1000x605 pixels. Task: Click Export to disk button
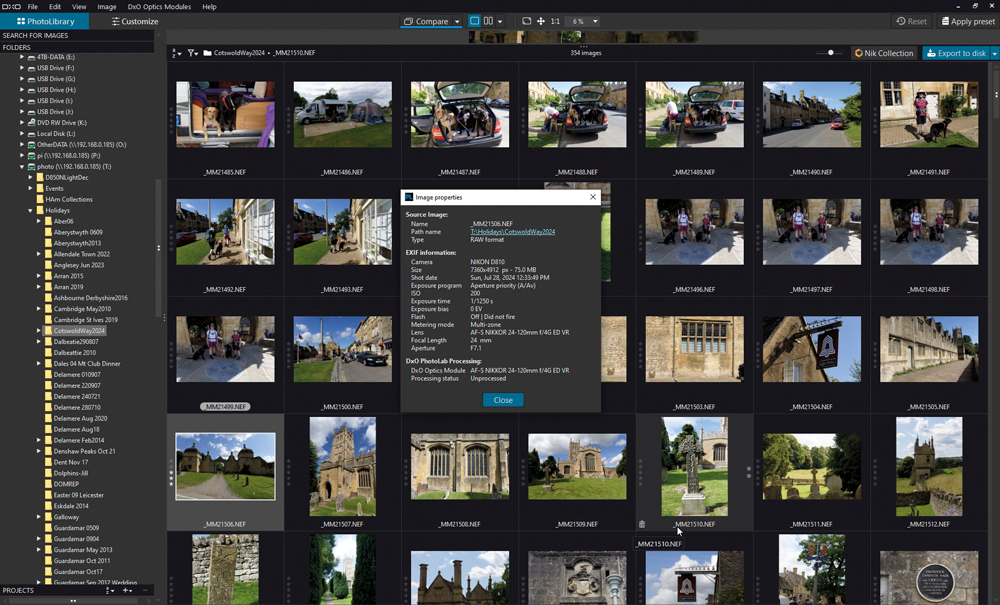956,53
